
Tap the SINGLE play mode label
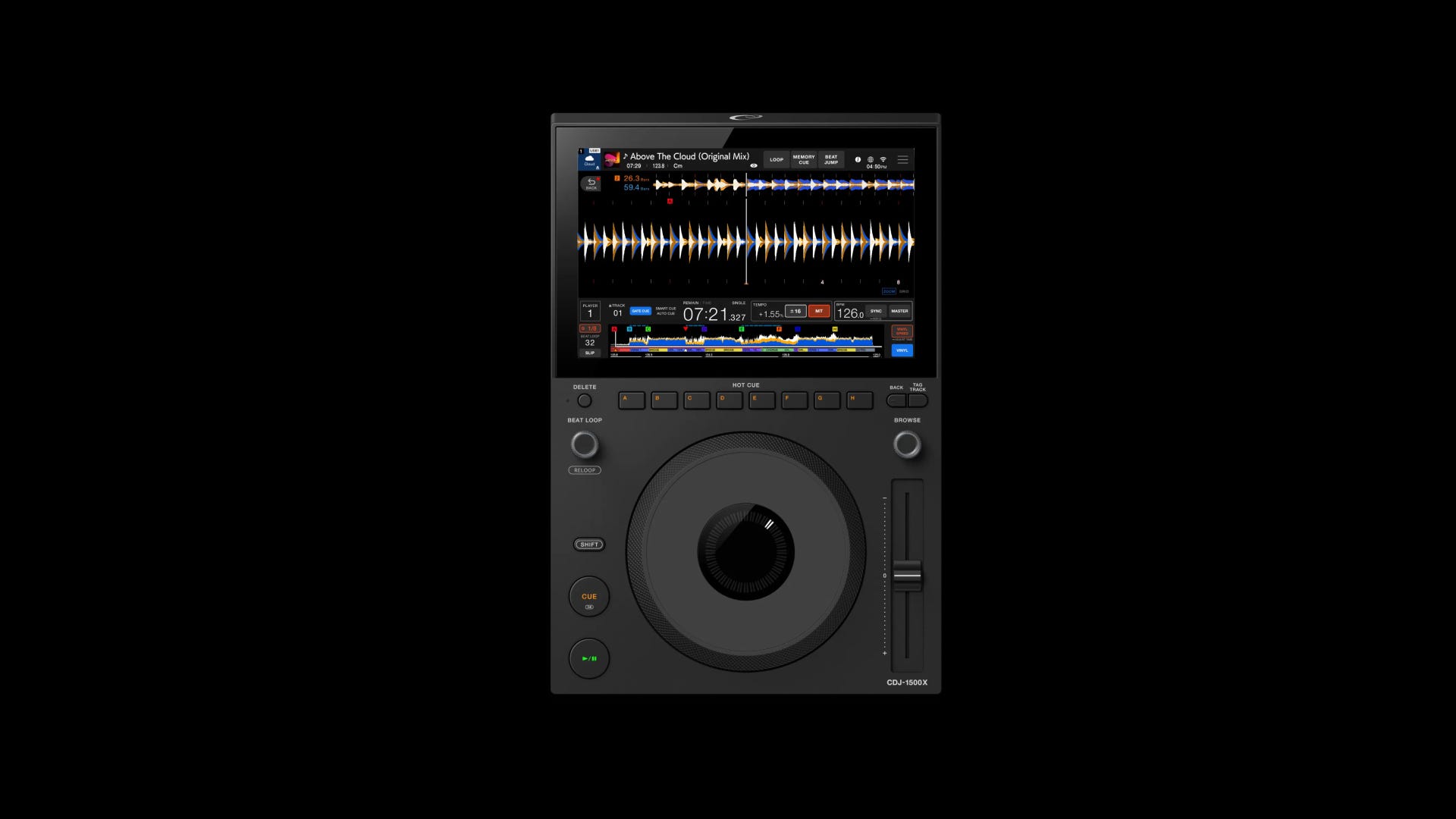pyautogui.click(x=739, y=303)
